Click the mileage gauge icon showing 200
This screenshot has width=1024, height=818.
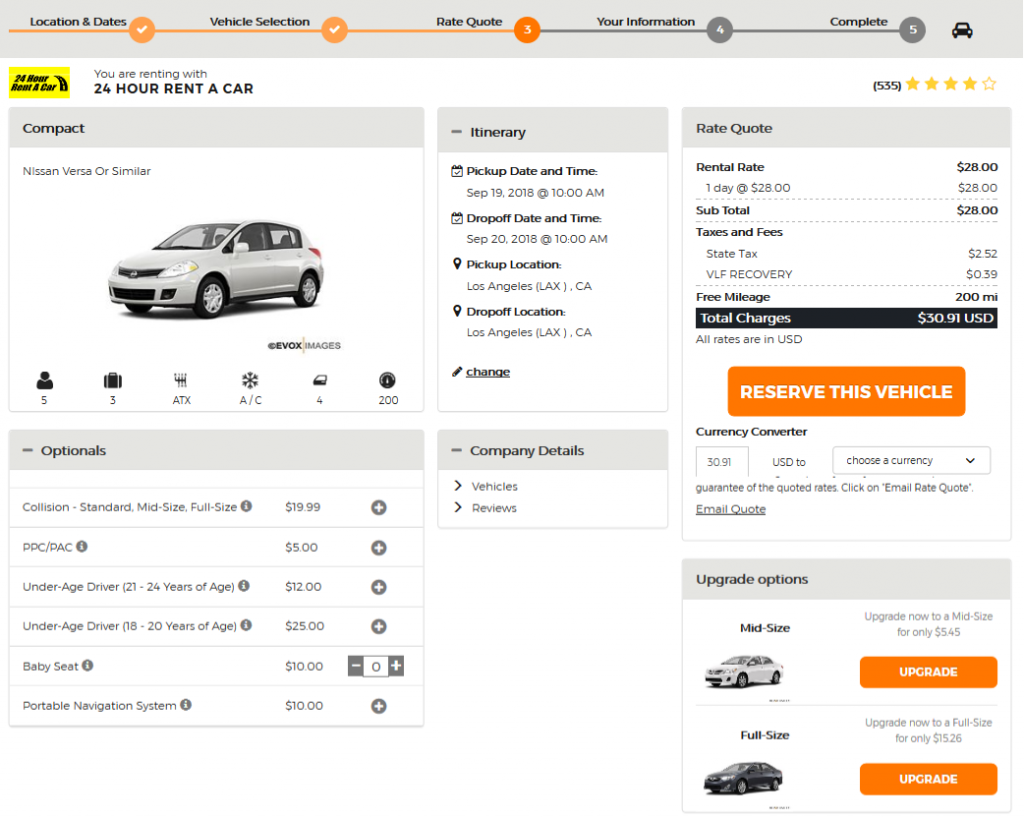pyautogui.click(x=387, y=380)
